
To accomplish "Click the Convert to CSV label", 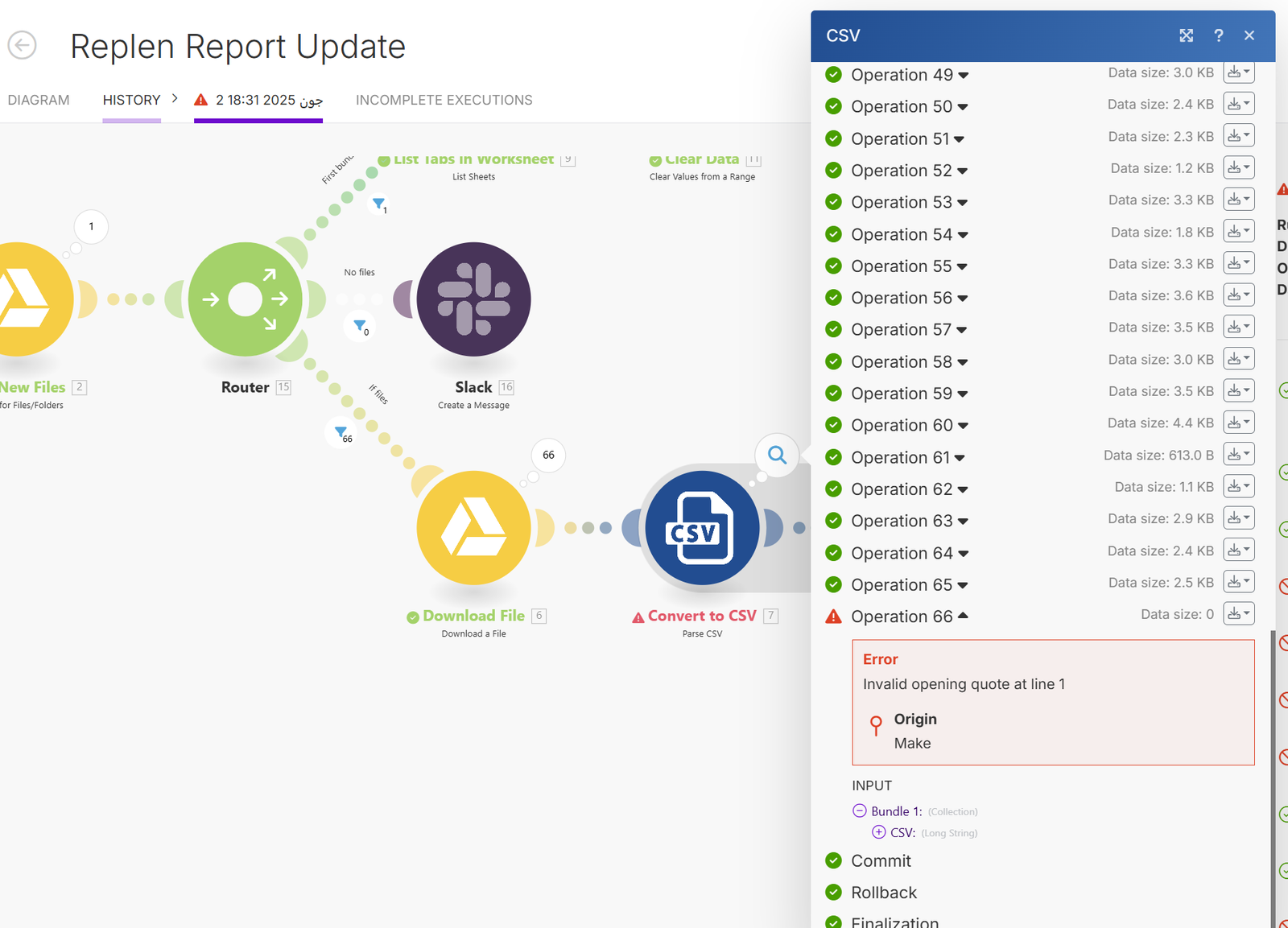I will point(702,616).
